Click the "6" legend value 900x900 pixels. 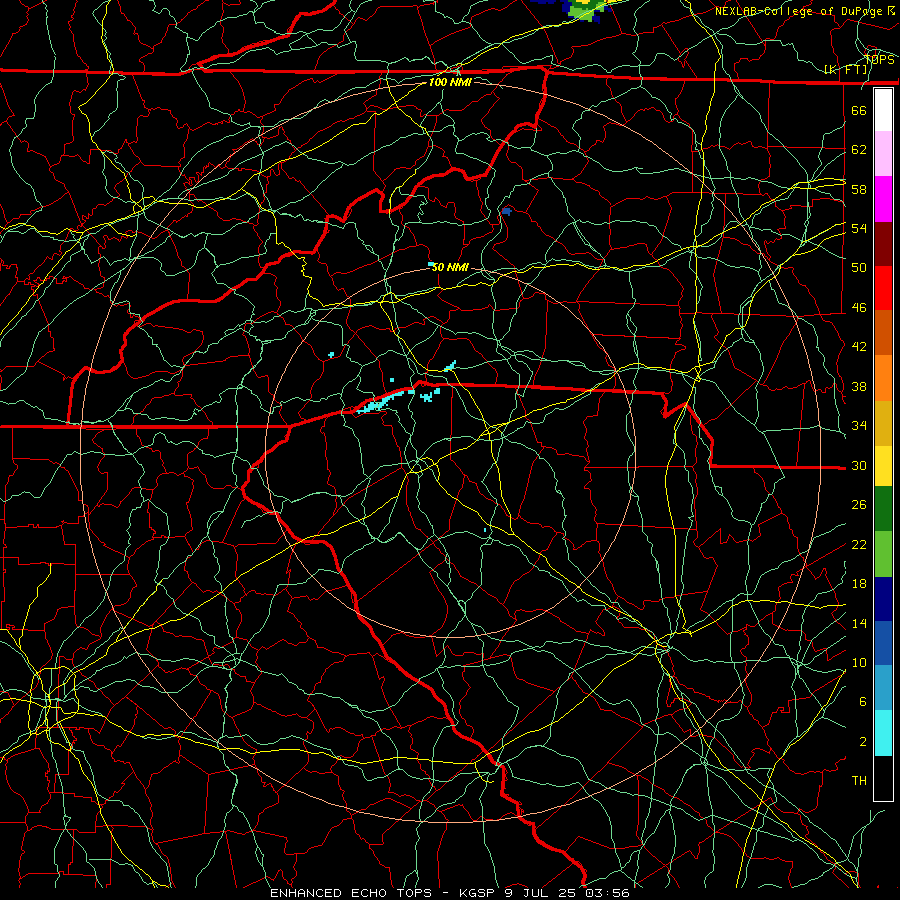coord(863,702)
